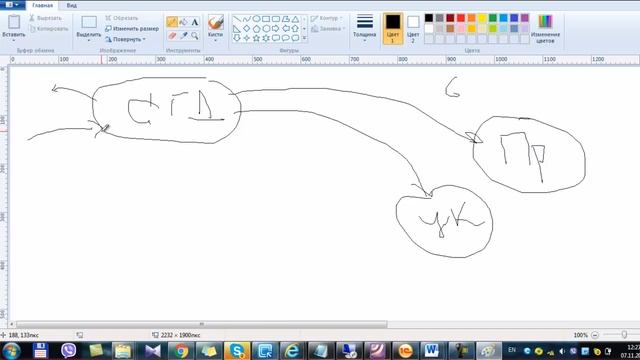
Task: Pick the orange palette color
Action: (x=471, y=18)
